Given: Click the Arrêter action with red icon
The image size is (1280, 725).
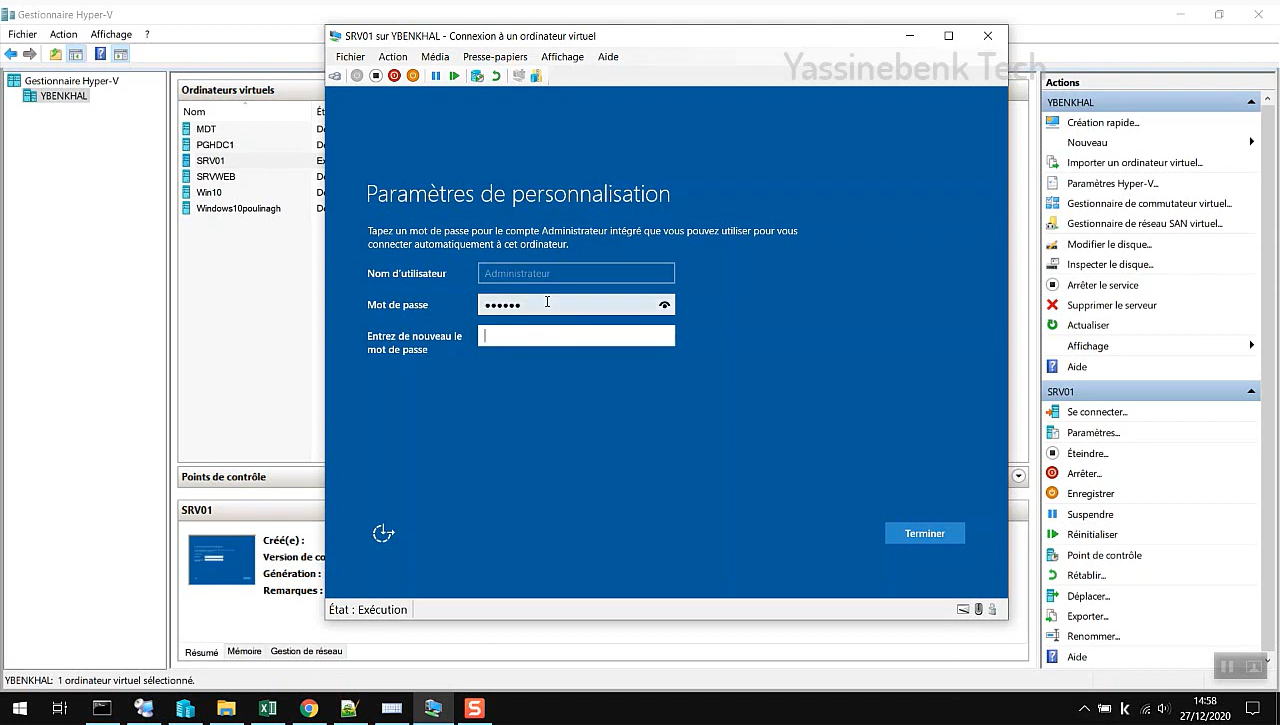Looking at the screenshot, I should tap(1084, 473).
